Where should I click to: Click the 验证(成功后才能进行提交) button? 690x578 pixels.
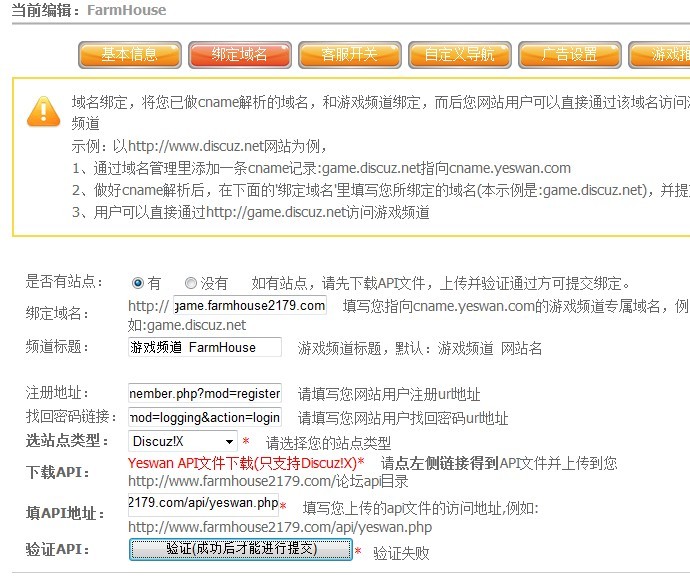pos(241,549)
